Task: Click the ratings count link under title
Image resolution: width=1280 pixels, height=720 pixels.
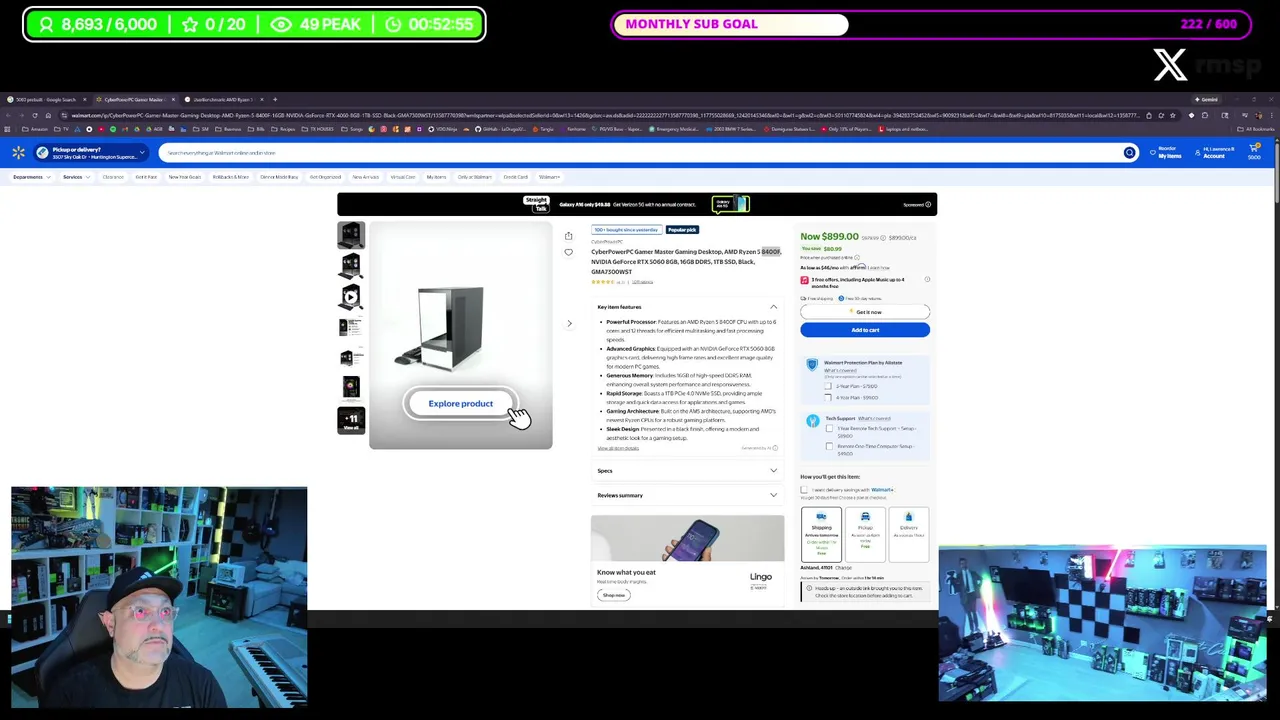Action: click(642, 282)
